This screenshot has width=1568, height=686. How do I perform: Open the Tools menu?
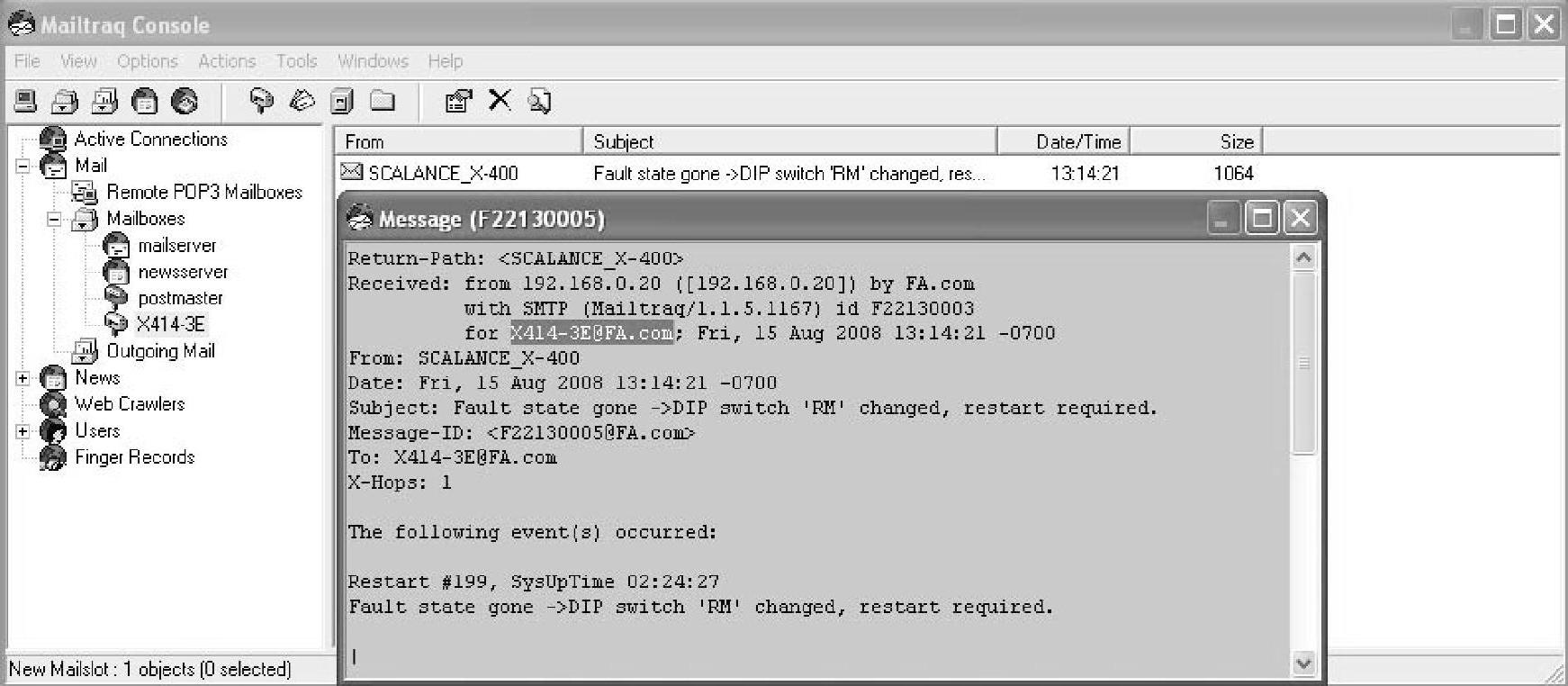tap(296, 61)
